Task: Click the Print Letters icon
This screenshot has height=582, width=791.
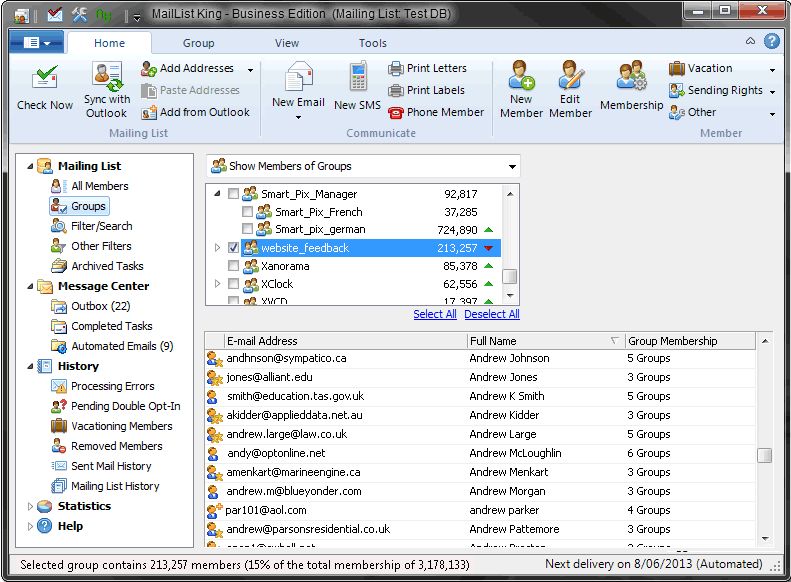Action: [396, 68]
